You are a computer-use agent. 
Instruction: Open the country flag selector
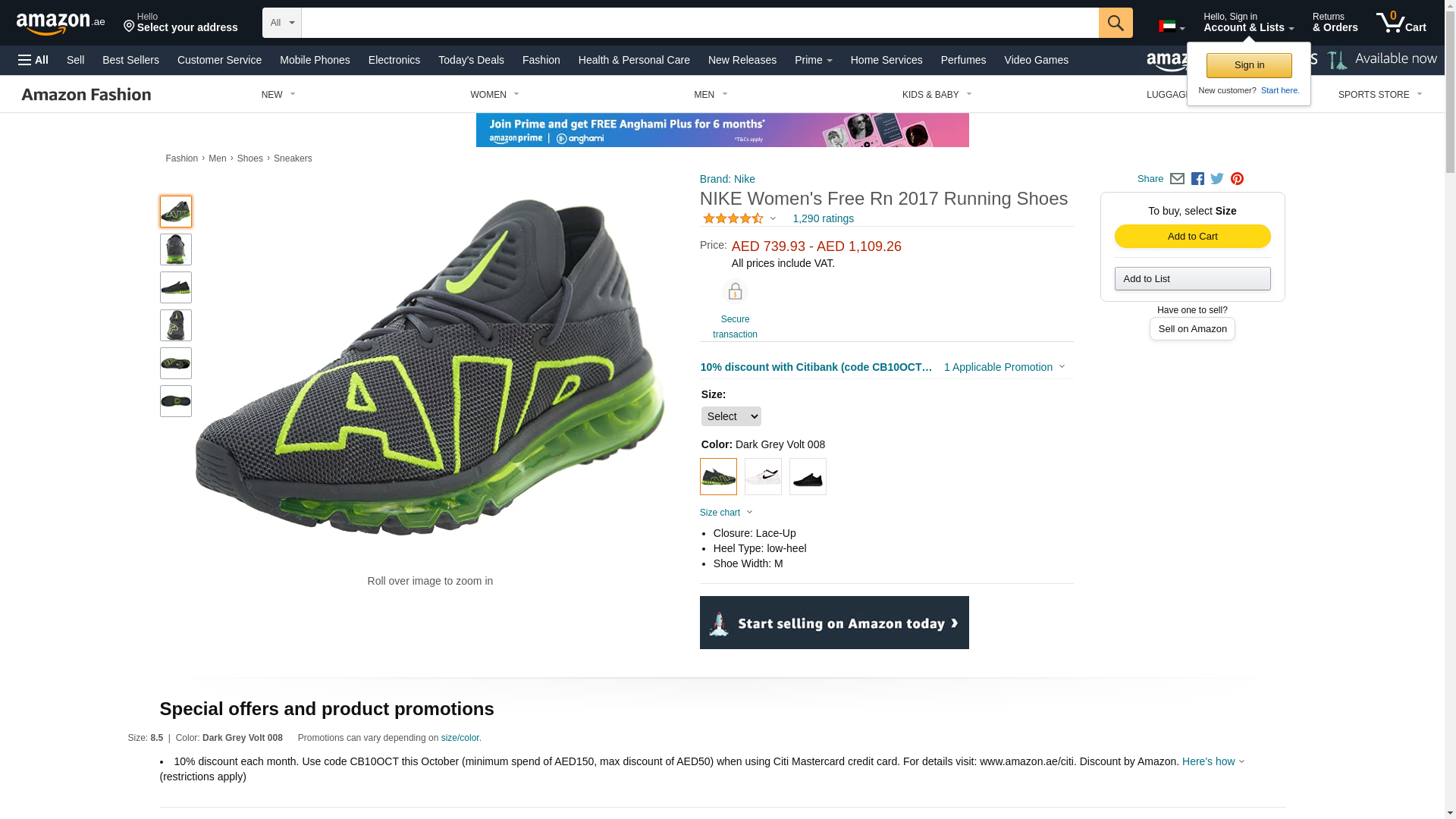[1172, 27]
